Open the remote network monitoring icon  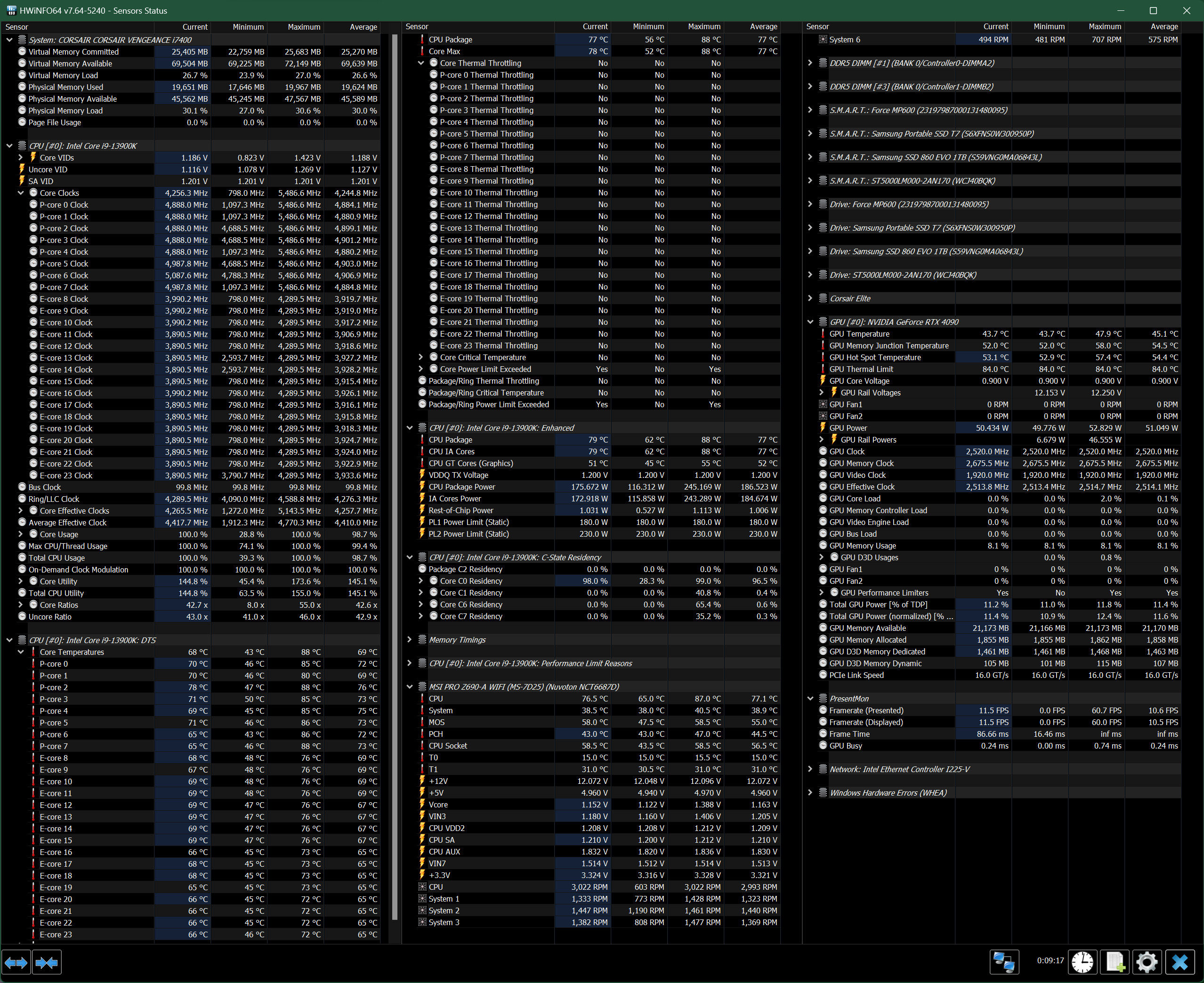click(1004, 962)
